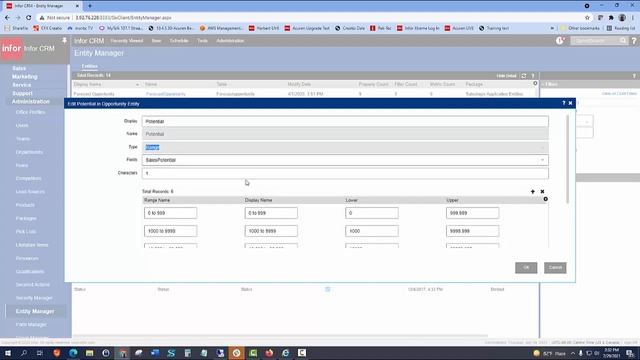Edit Upper value 999.999
Image resolution: width=640 pixels, height=360 pixels.
click(472, 213)
